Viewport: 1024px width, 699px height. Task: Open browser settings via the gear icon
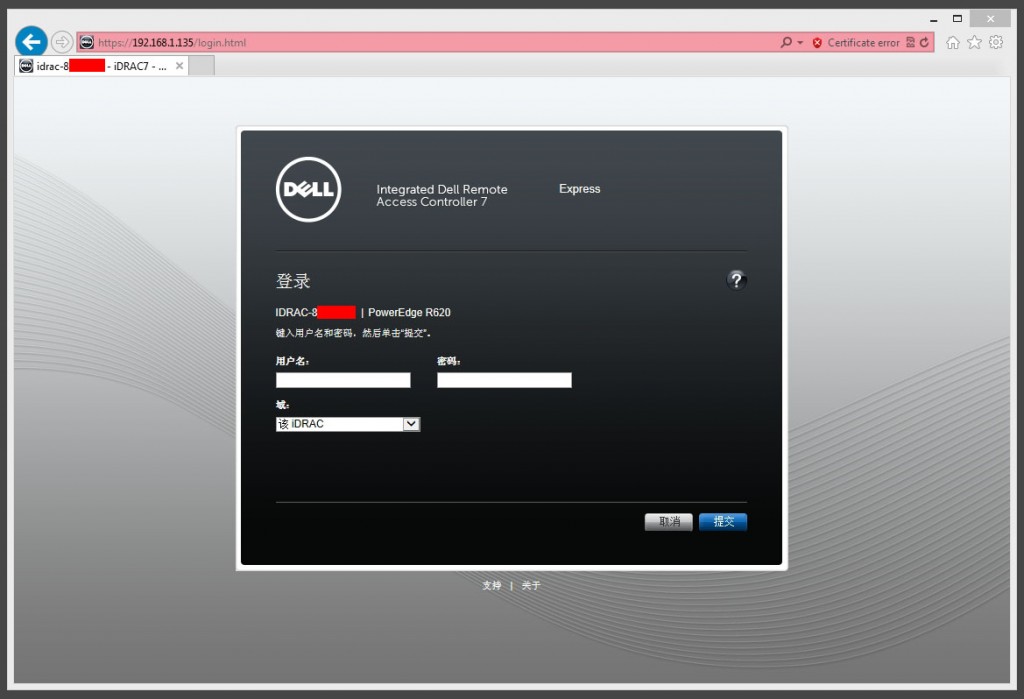point(995,42)
